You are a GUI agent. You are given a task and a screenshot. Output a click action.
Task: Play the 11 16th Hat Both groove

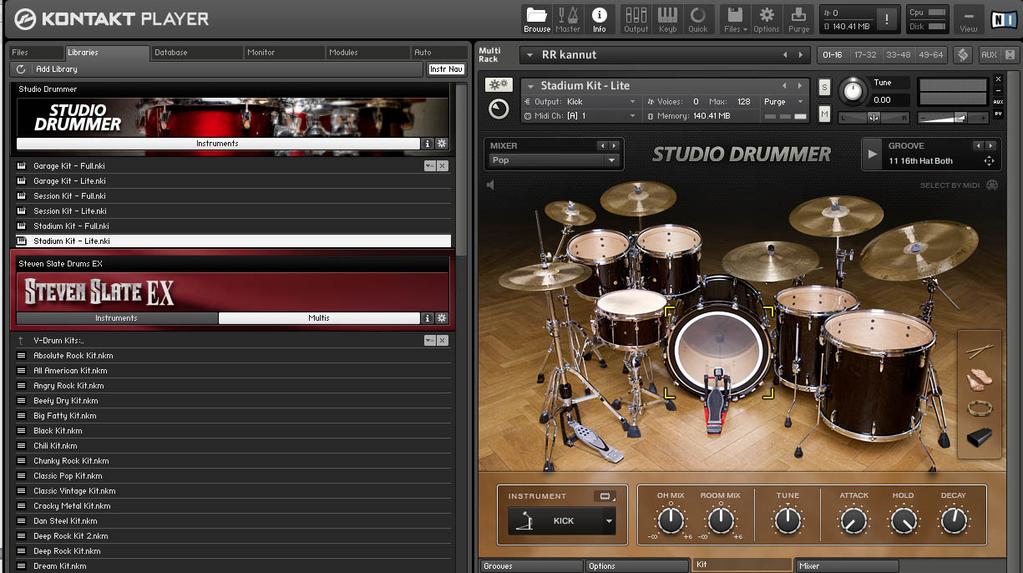tap(872, 154)
